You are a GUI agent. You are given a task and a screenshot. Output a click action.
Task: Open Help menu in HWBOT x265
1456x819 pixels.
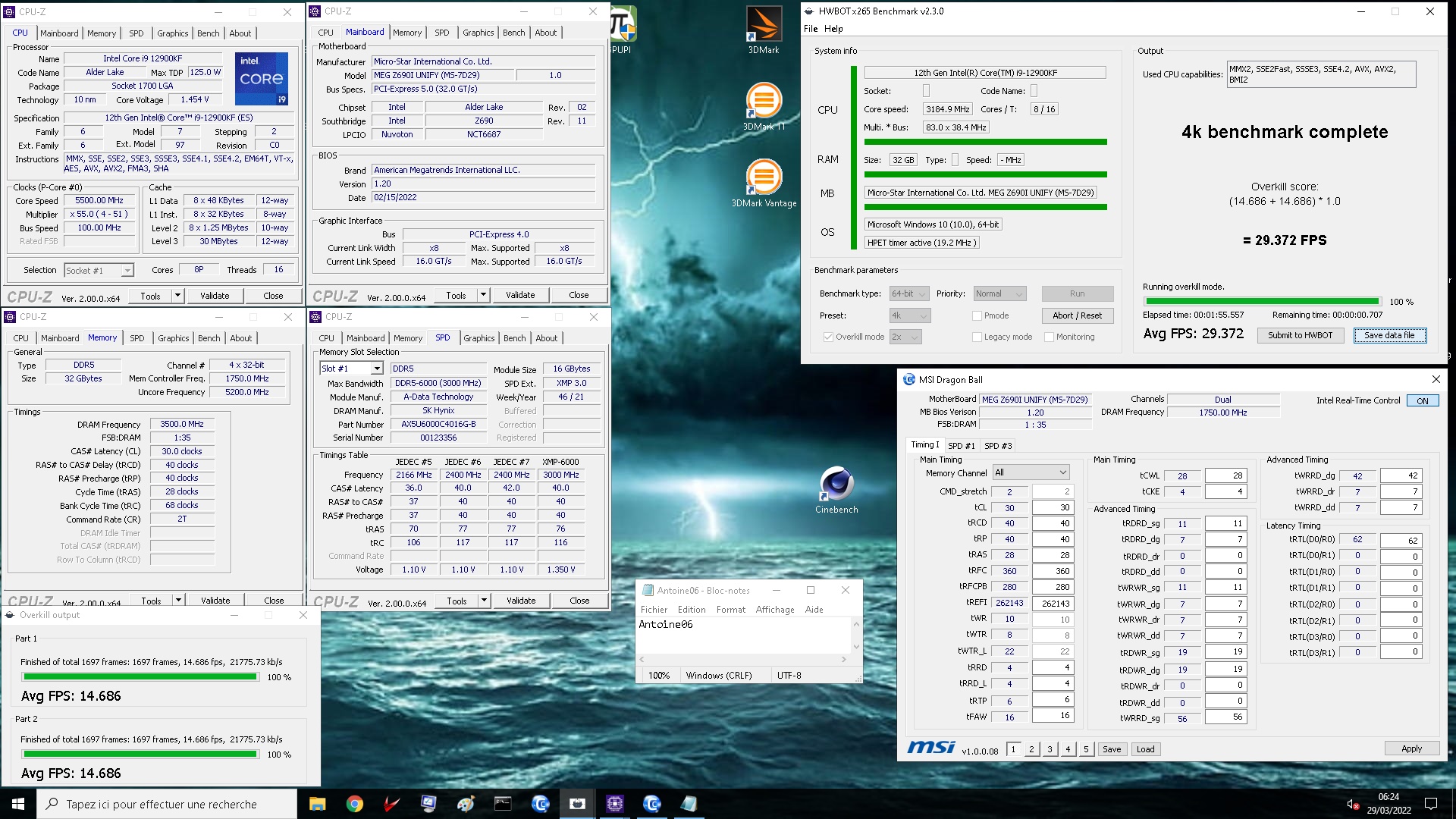point(833,29)
